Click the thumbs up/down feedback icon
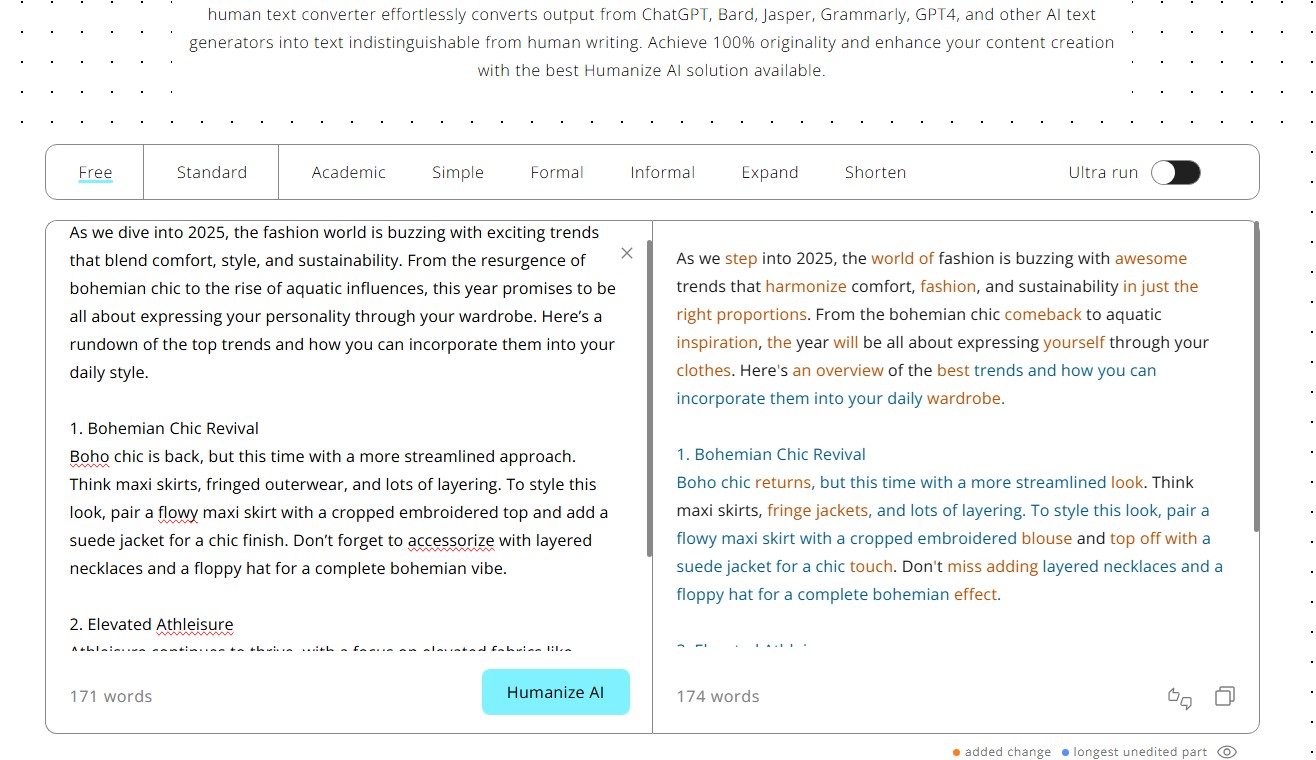The width and height of the screenshot is (1316, 760). point(1180,697)
